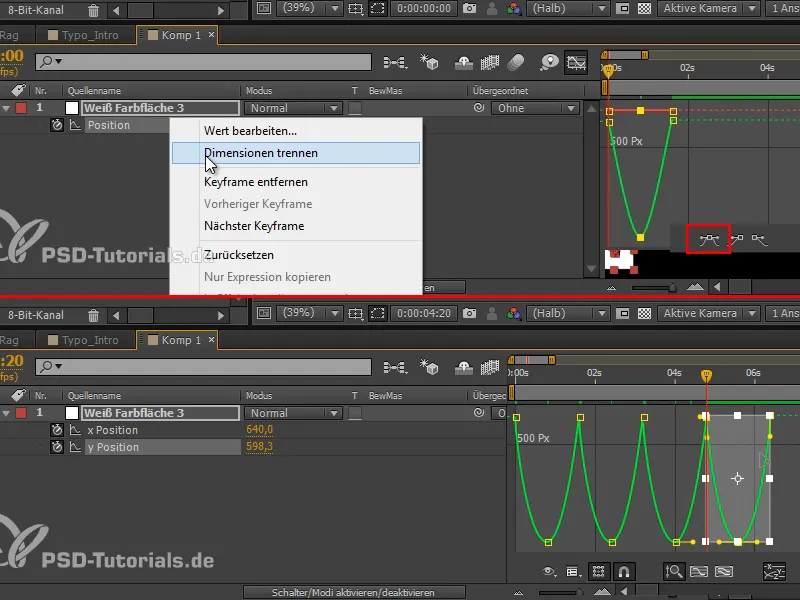Click the 0:00:04:20 timecode button

point(423,313)
